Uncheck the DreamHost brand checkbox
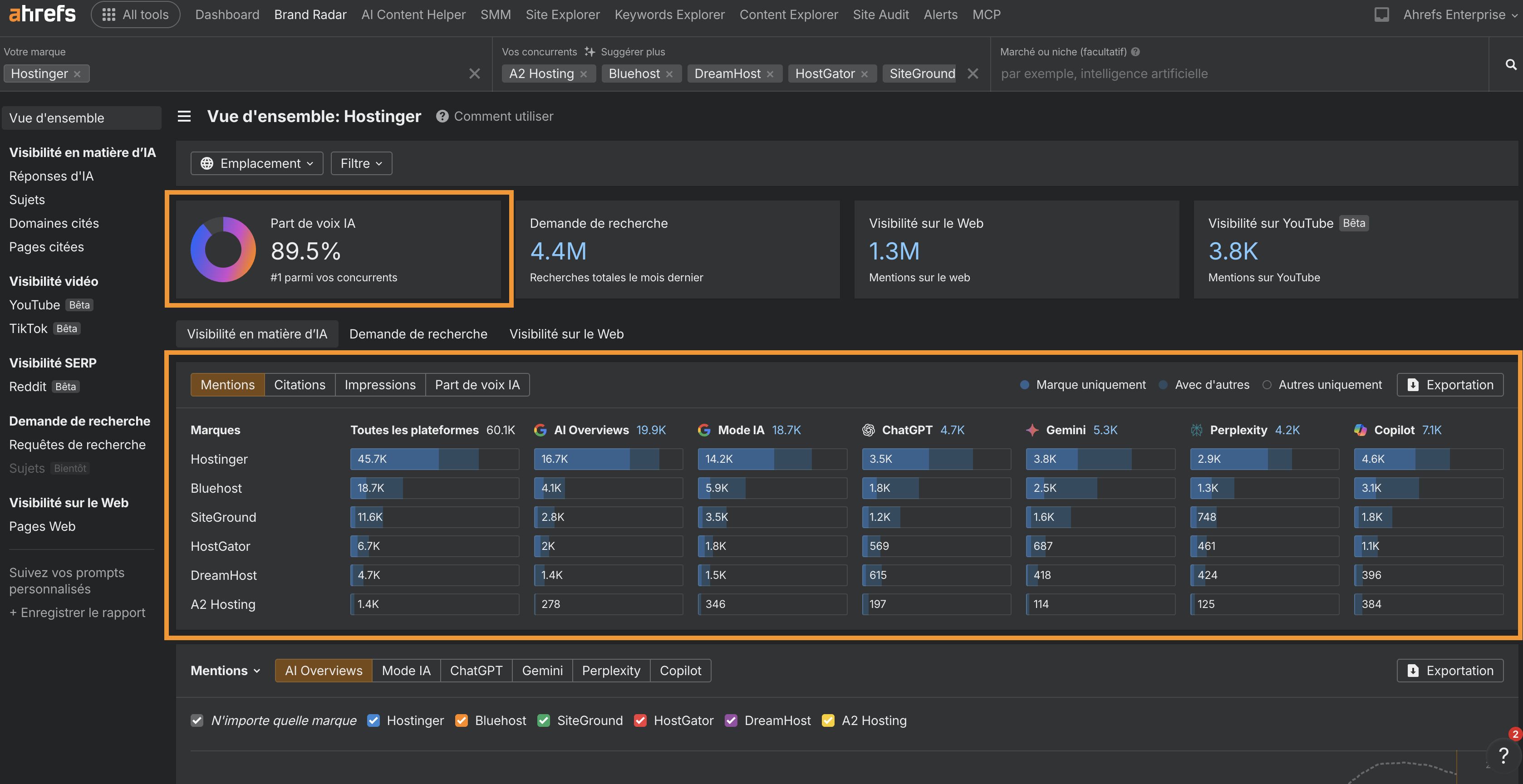The image size is (1523, 784). point(731,720)
